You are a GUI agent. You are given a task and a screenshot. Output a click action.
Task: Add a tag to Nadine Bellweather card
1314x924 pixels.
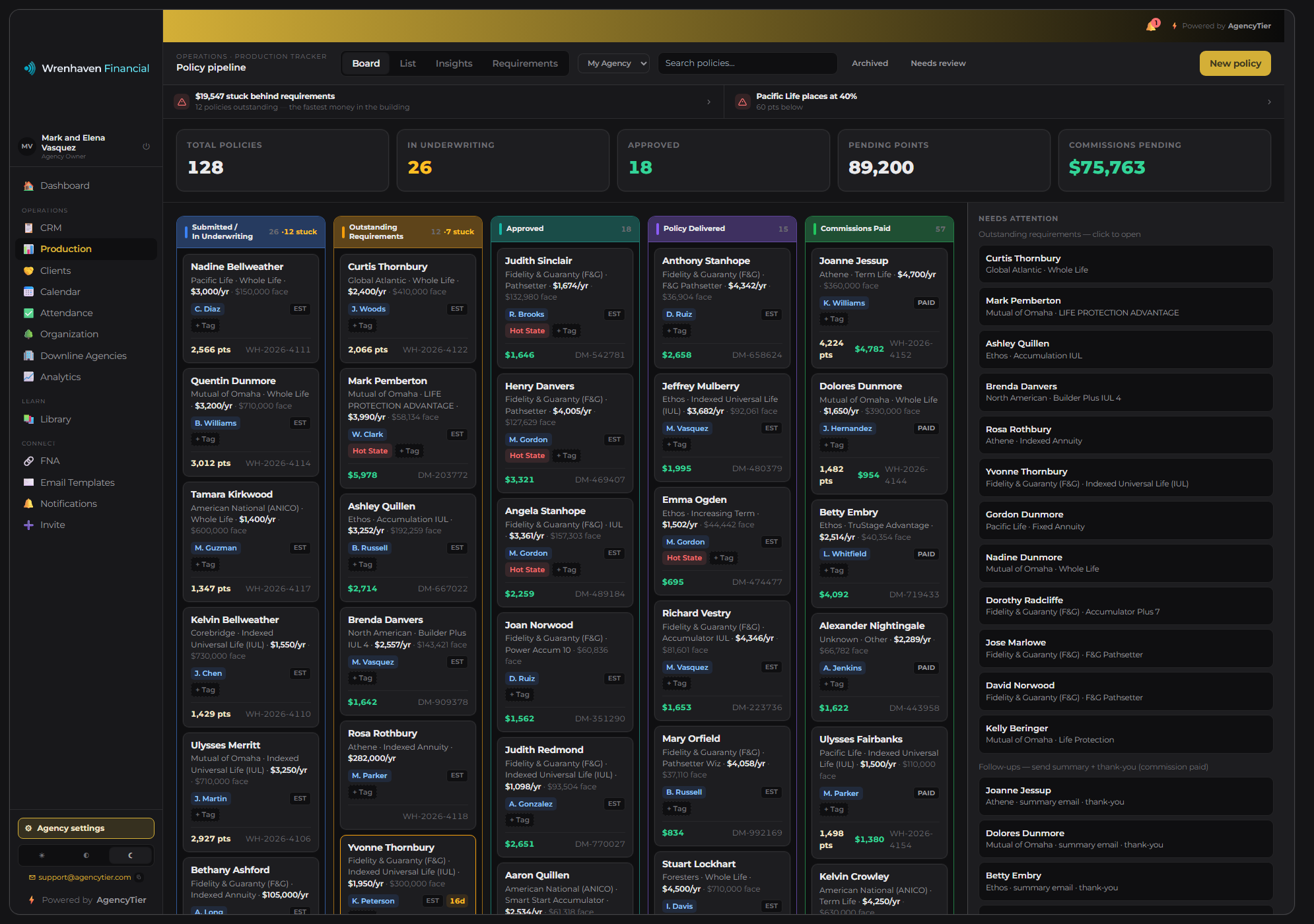click(205, 325)
